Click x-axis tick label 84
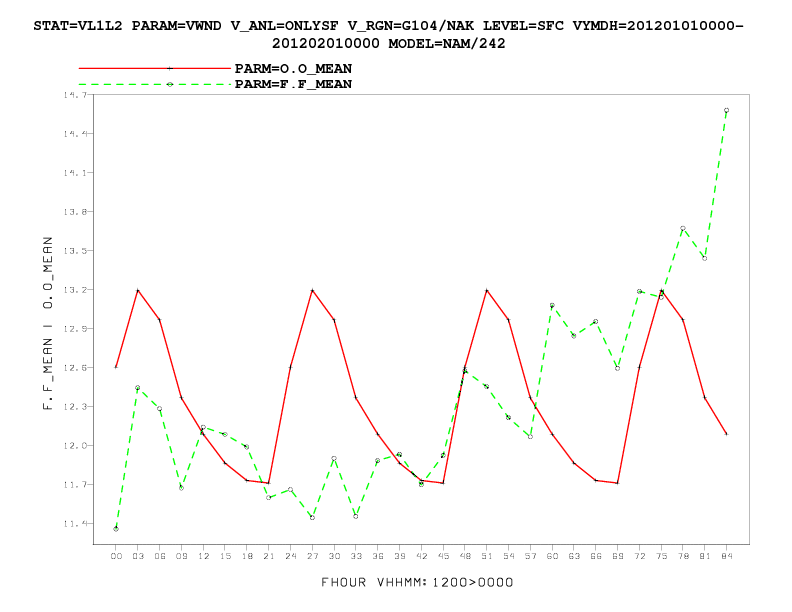792x612 pixels. [726, 556]
